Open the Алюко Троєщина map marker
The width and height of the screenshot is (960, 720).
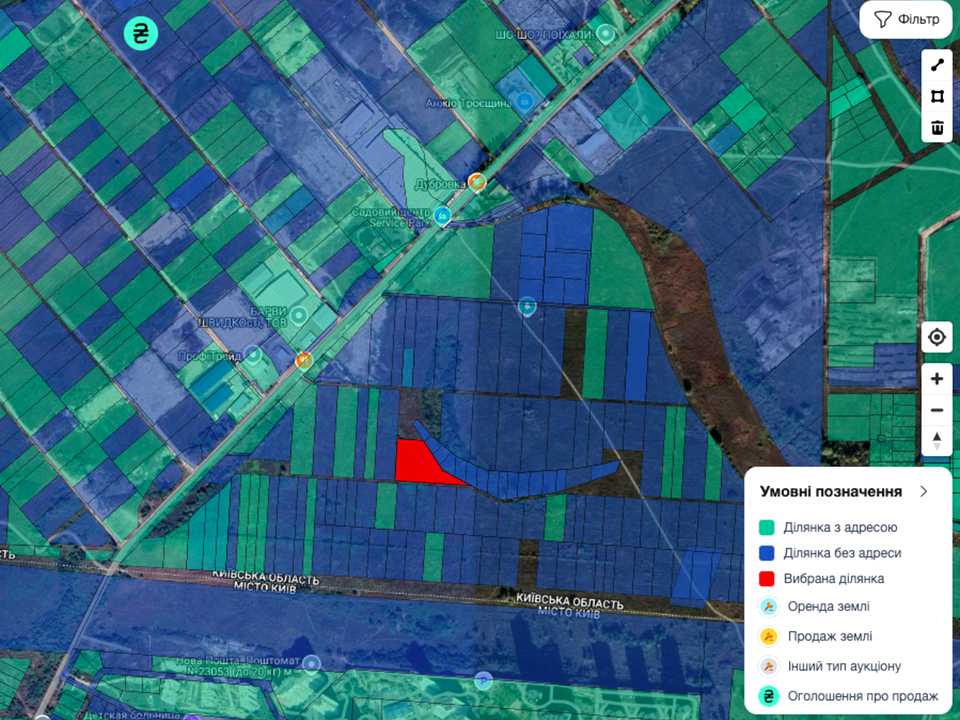524,100
